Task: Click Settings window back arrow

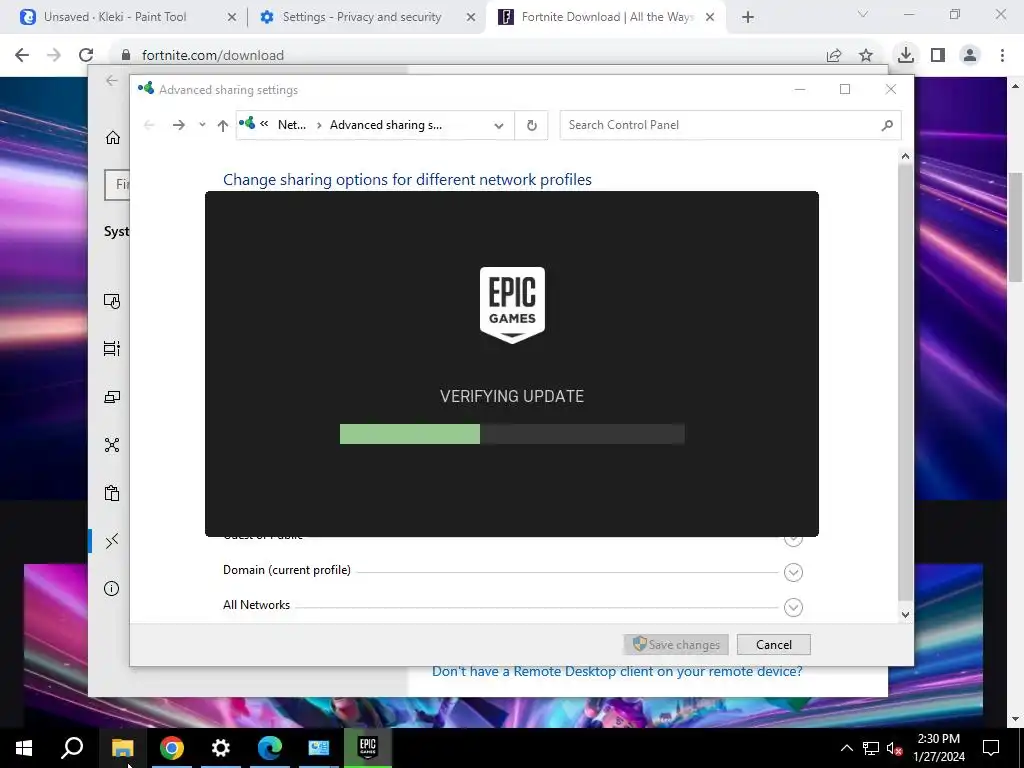Action: click(x=112, y=80)
